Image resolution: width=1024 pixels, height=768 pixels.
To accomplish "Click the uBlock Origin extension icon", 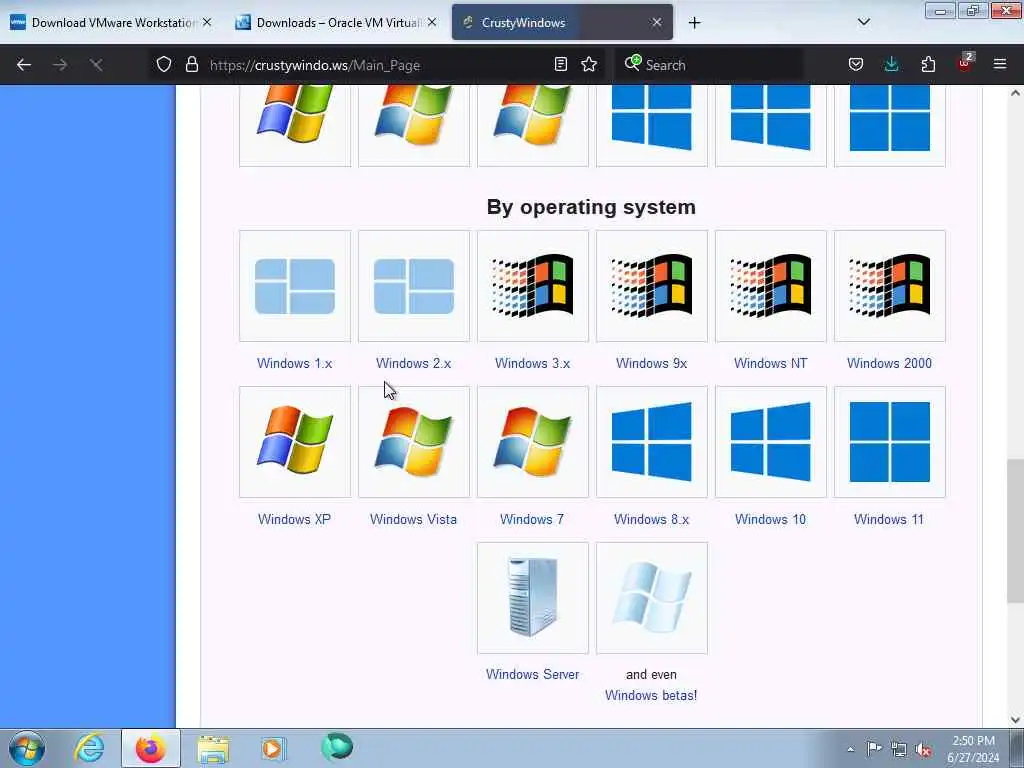I will (x=965, y=63).
